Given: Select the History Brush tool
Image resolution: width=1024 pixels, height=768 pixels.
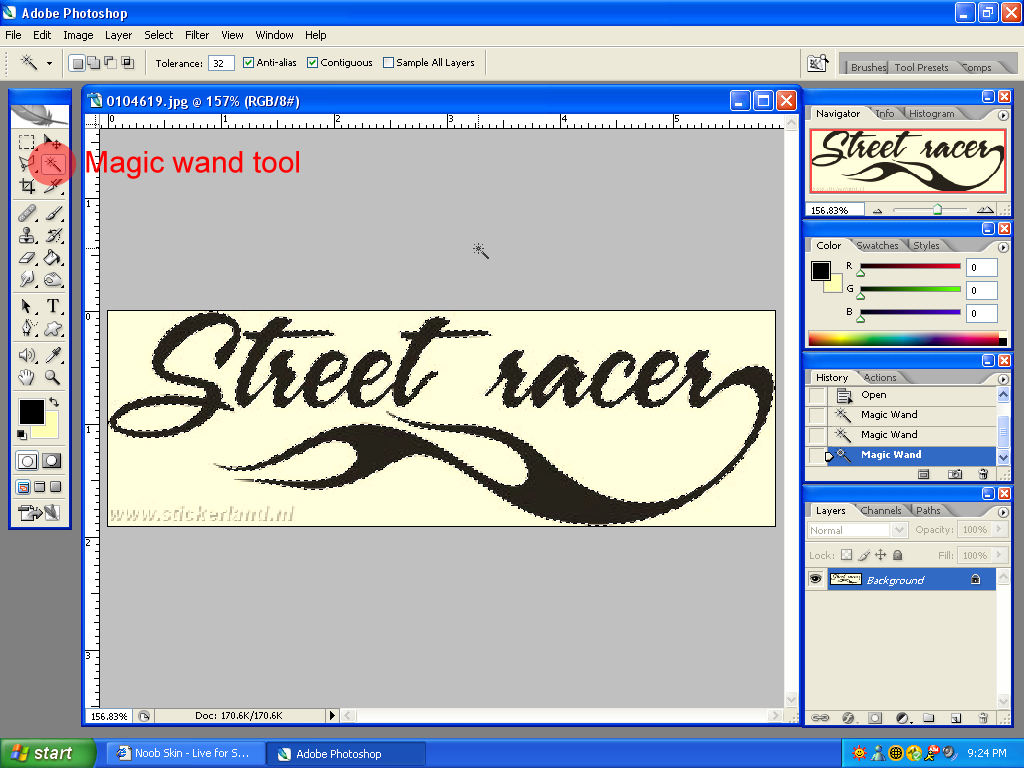Looking at the screenshot, I should 52,235.
